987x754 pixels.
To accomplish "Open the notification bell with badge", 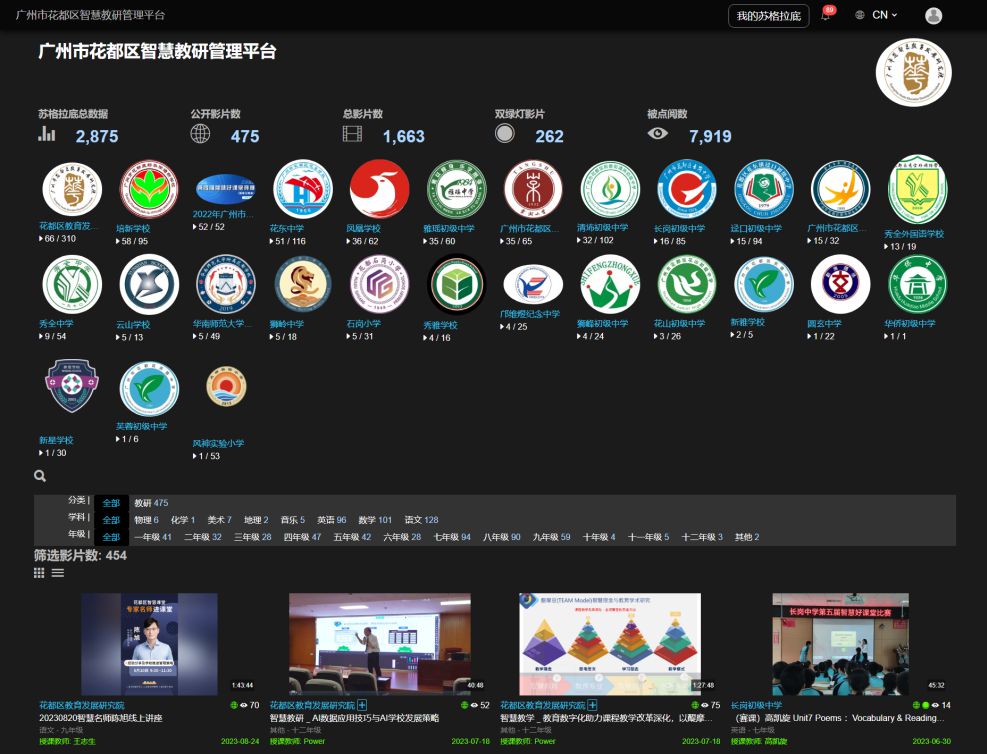I will [x=826, y=16].
